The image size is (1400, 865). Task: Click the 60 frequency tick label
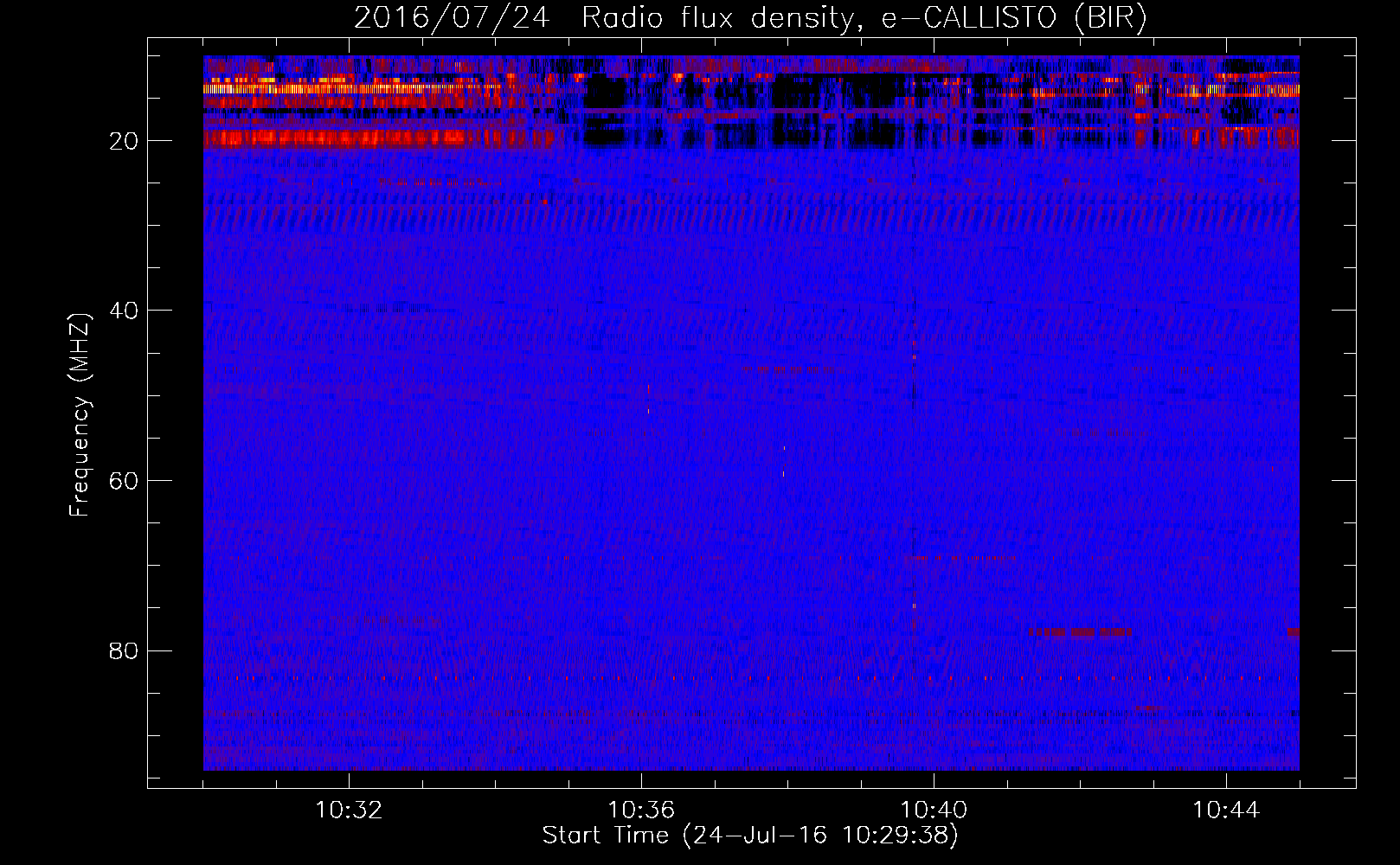125,481
